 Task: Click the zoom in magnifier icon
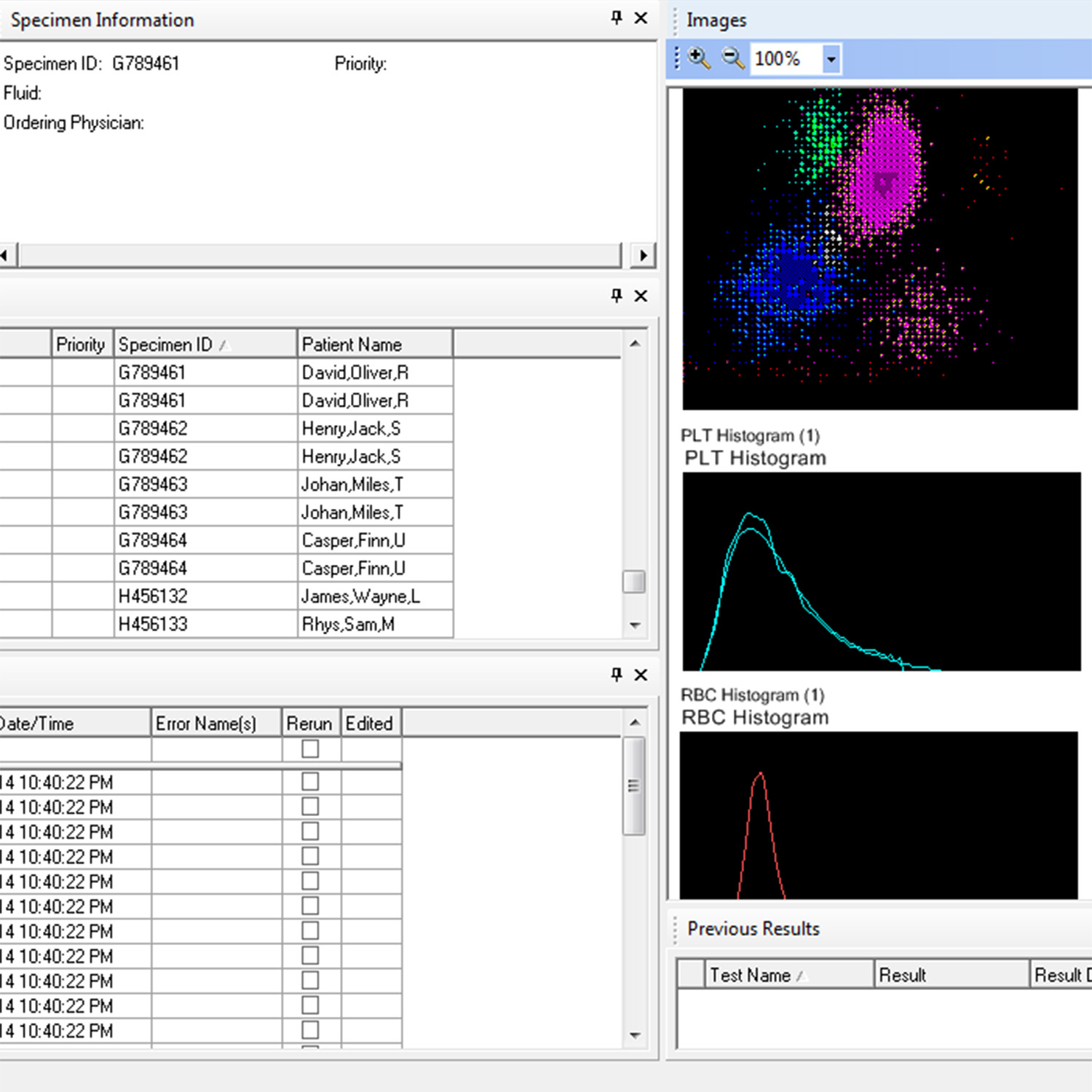[699, 58]
